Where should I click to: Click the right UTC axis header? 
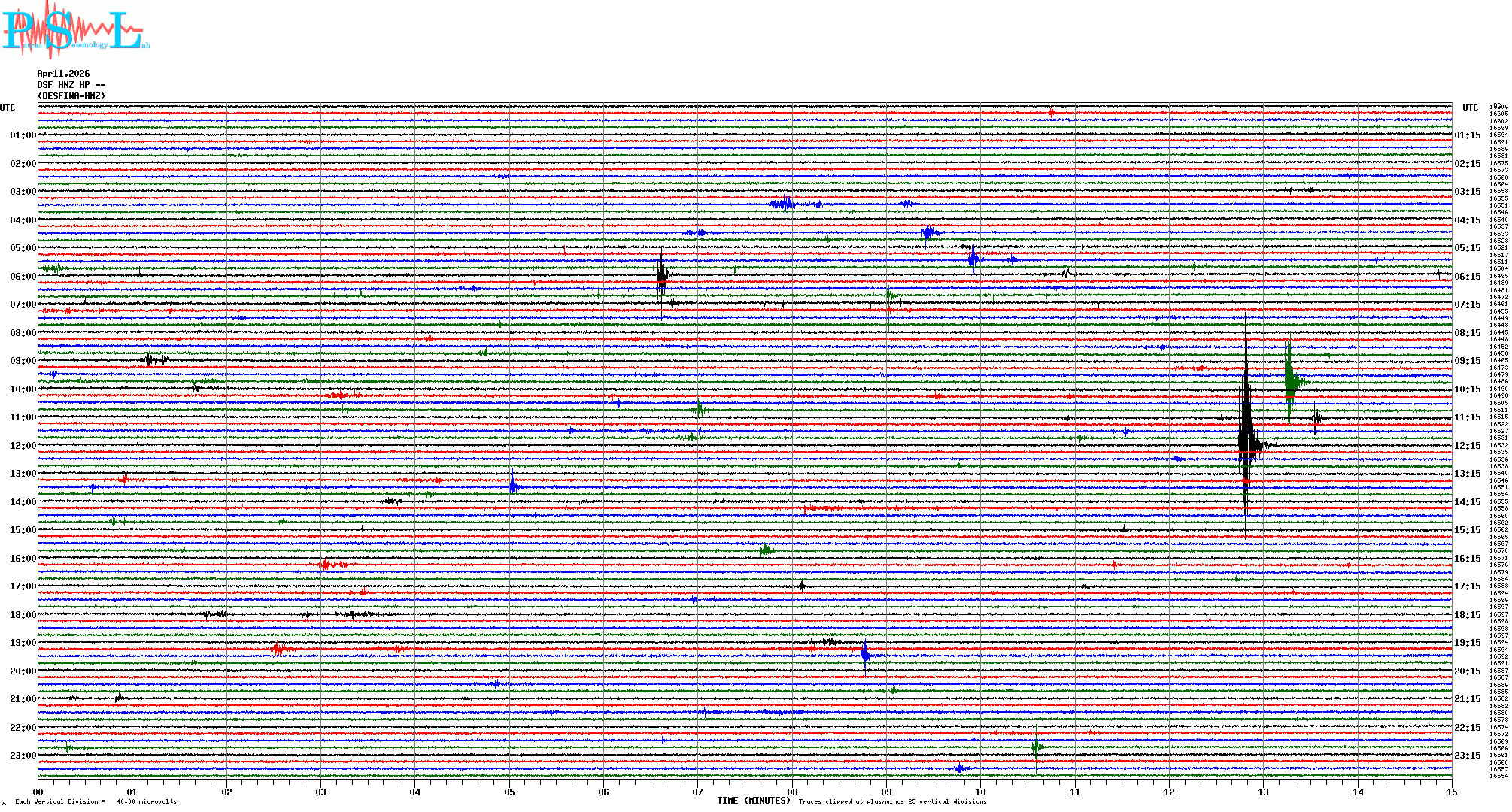point(1470,108)
